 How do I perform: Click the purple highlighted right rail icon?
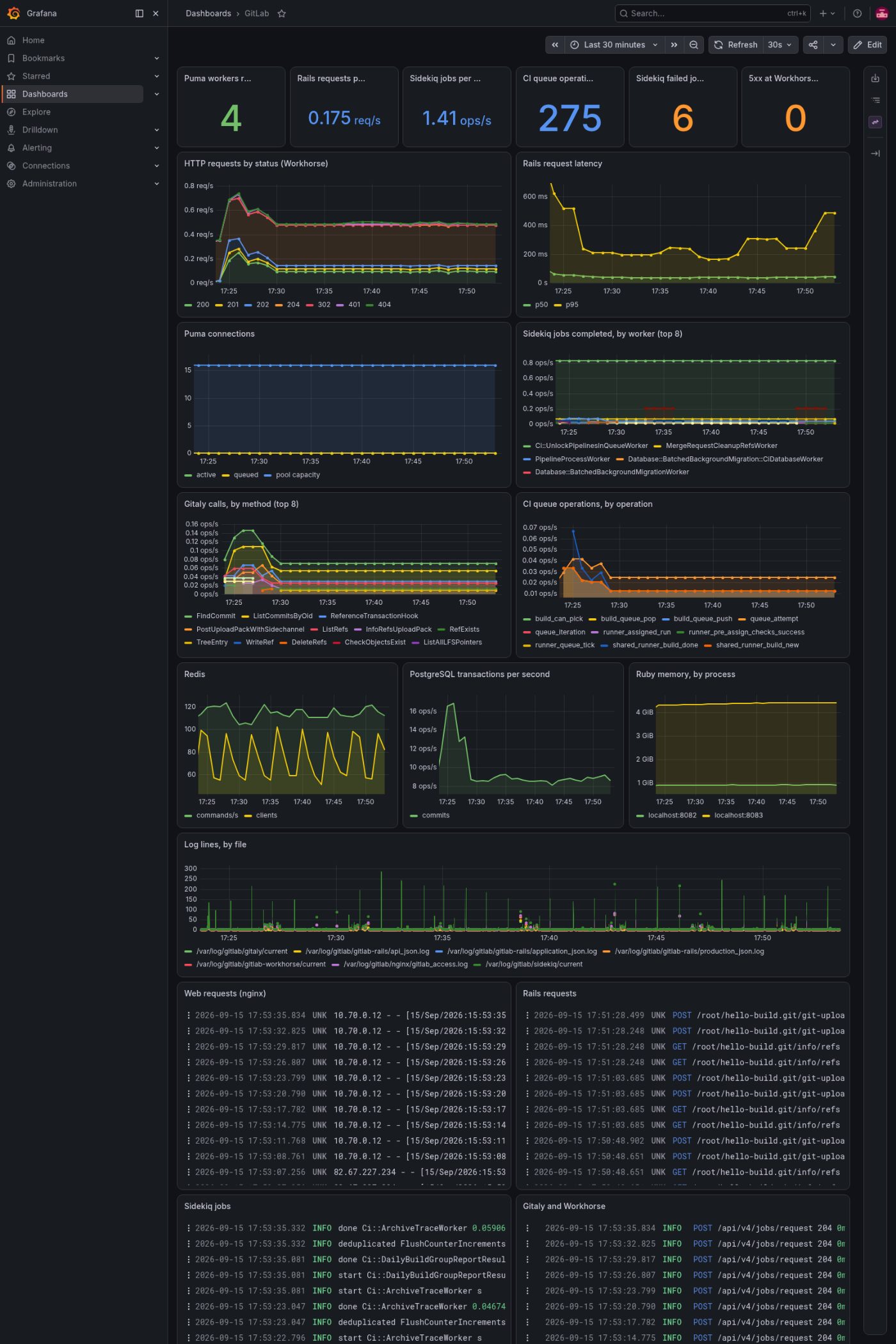coord(876,122)
